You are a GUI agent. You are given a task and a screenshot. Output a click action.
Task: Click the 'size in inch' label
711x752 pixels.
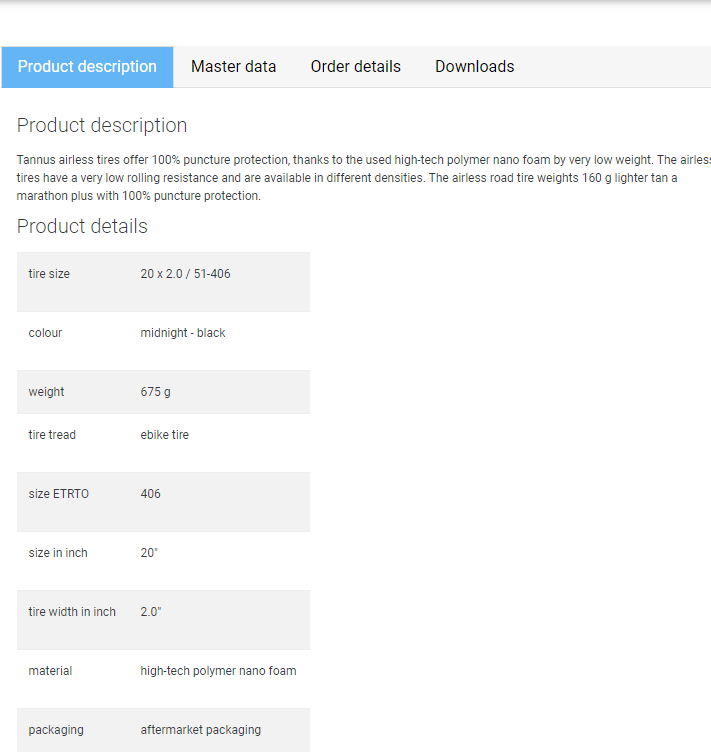point(58,553)
